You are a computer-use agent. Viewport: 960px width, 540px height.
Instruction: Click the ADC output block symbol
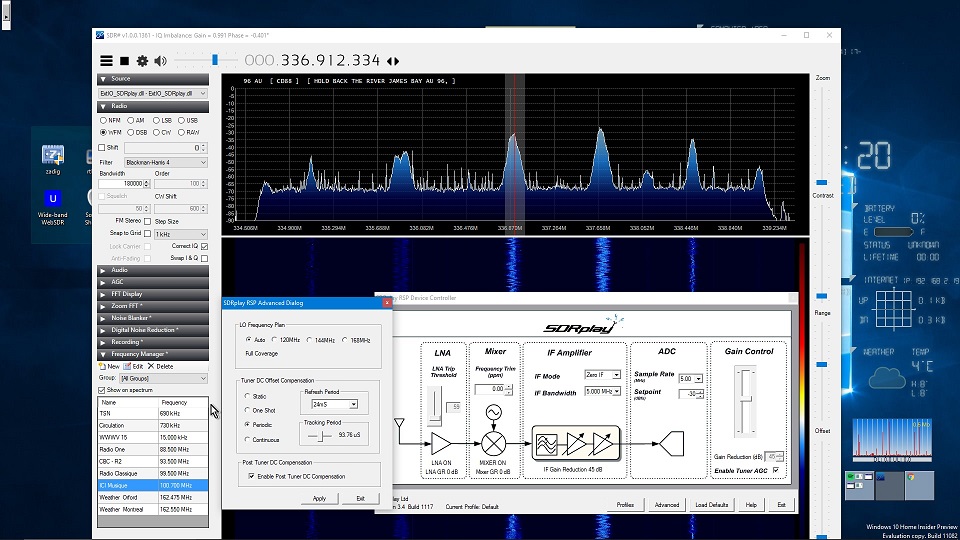[x=671, y=443]
